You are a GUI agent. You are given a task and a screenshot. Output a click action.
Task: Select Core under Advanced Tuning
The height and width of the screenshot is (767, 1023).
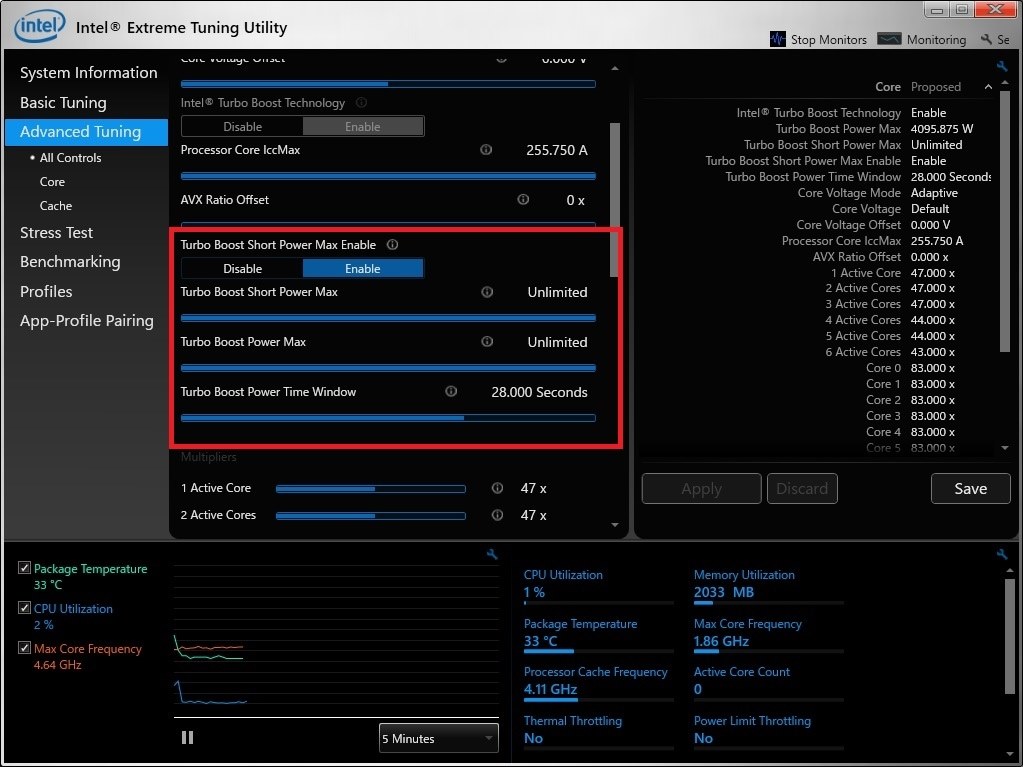[52, 182]
